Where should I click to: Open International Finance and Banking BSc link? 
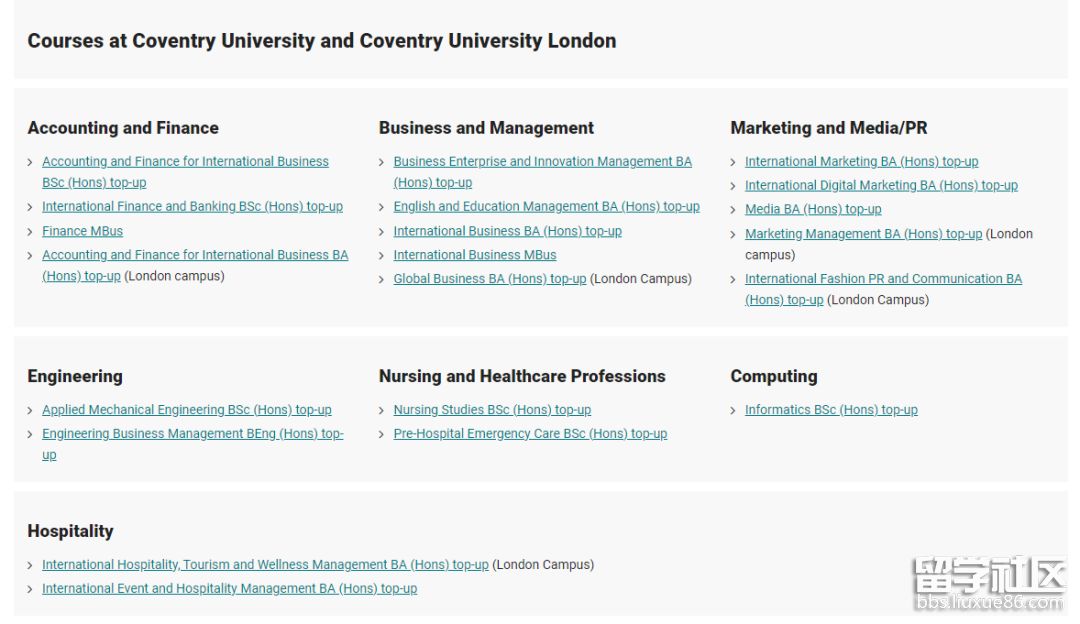coord(192,207)
